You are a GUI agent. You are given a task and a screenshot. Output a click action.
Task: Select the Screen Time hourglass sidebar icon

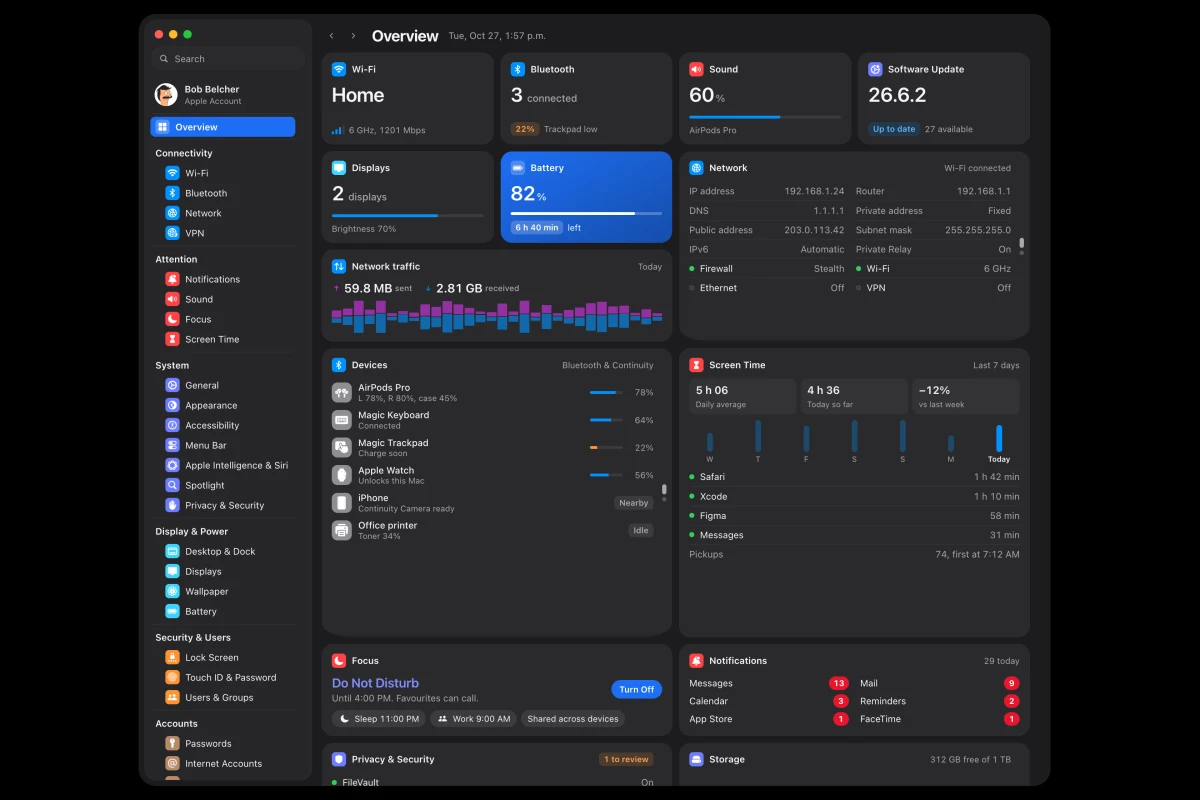point(172,339)
